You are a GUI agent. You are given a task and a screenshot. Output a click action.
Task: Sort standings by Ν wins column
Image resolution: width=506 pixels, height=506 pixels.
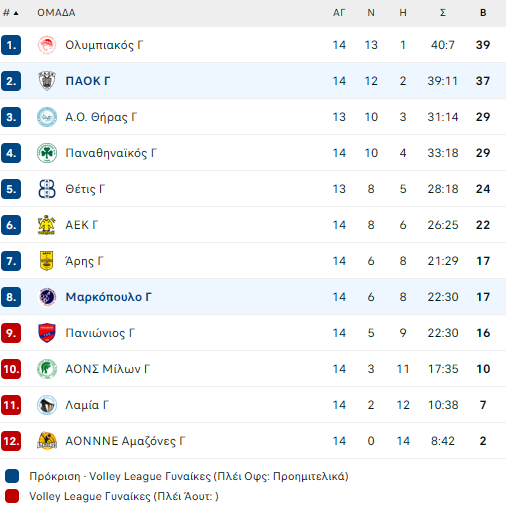371,13
